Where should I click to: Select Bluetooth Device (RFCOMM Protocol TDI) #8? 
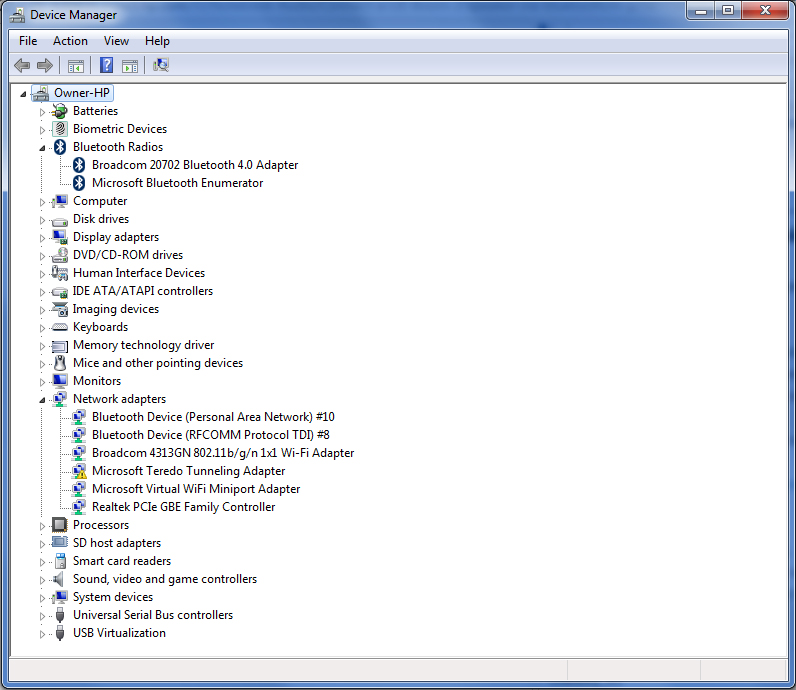click(x=211, y=435)
